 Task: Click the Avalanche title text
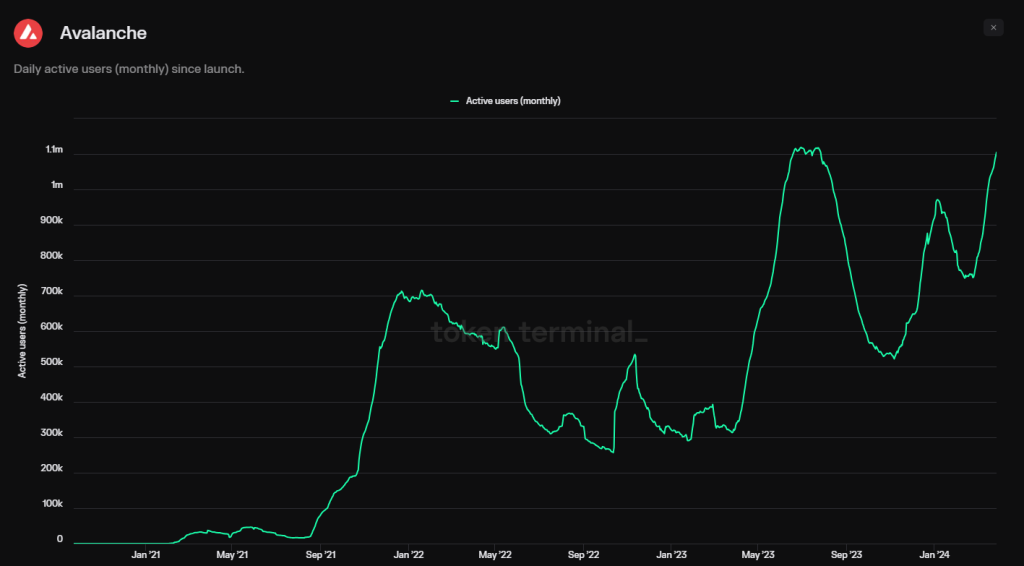click(103, 33)
